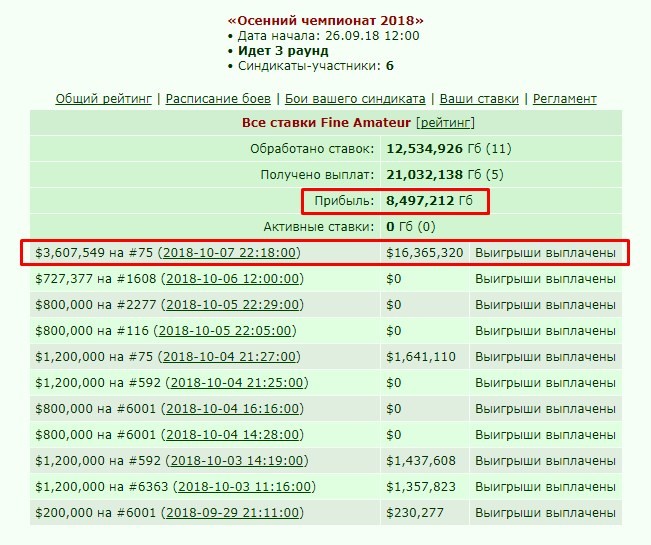Open bet date 2018-10-04 21:27:00

coord(229,357)
